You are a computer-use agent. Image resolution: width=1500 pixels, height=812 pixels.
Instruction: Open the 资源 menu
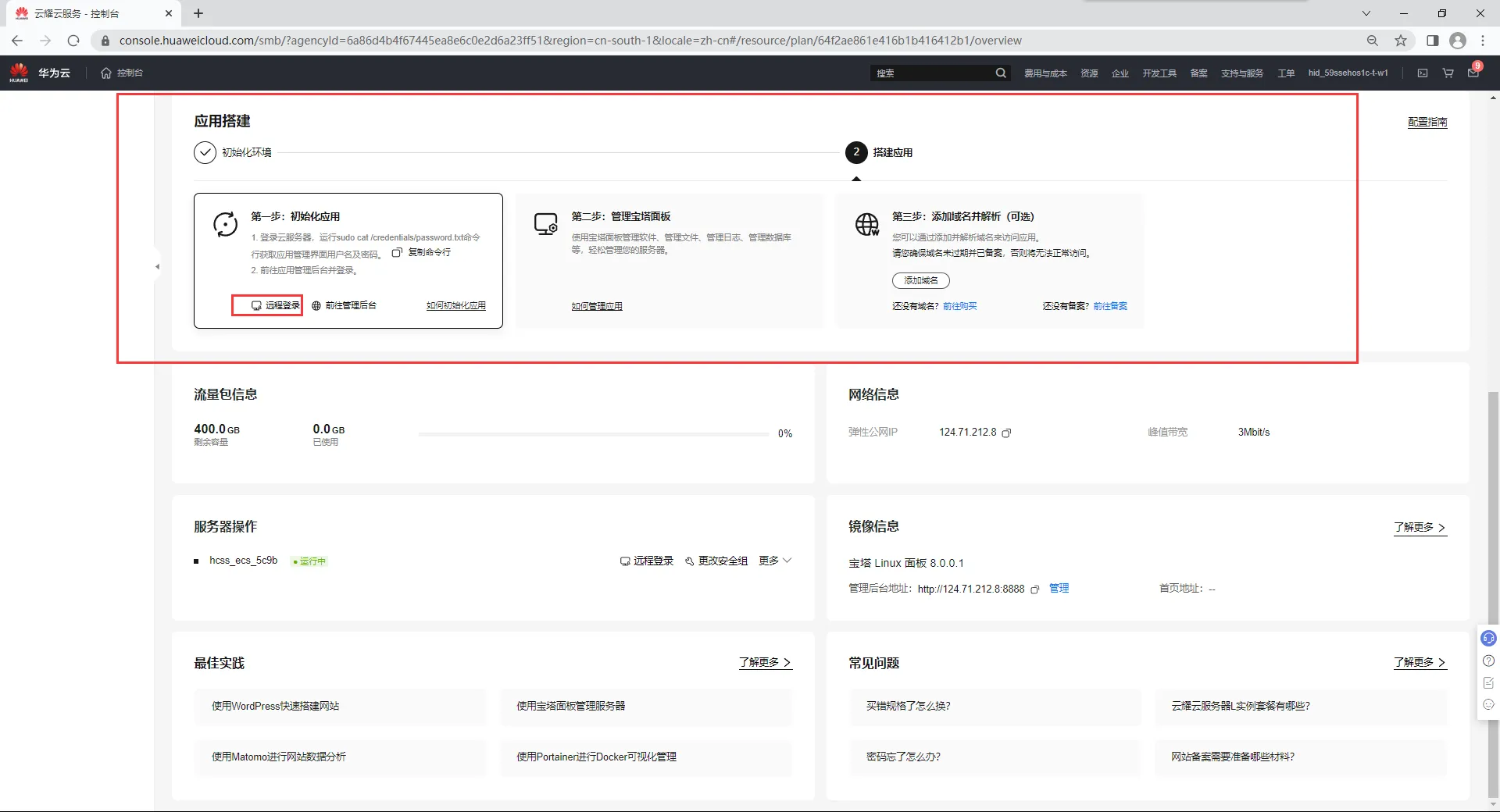(1089, 73)
